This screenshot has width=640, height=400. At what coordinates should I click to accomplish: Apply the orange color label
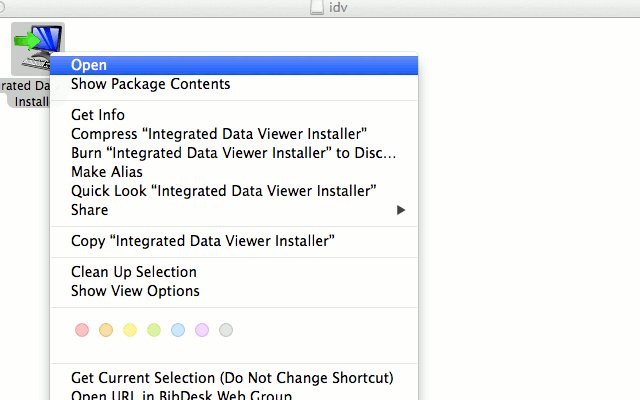[106, 330]
